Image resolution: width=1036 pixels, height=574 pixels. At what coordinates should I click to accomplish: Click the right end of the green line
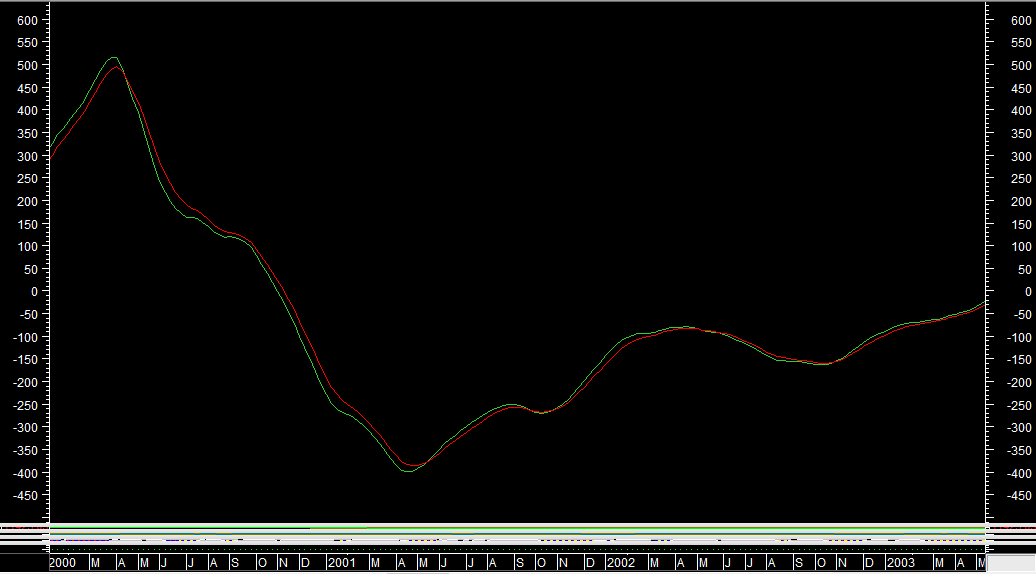[x=984, y=302]
